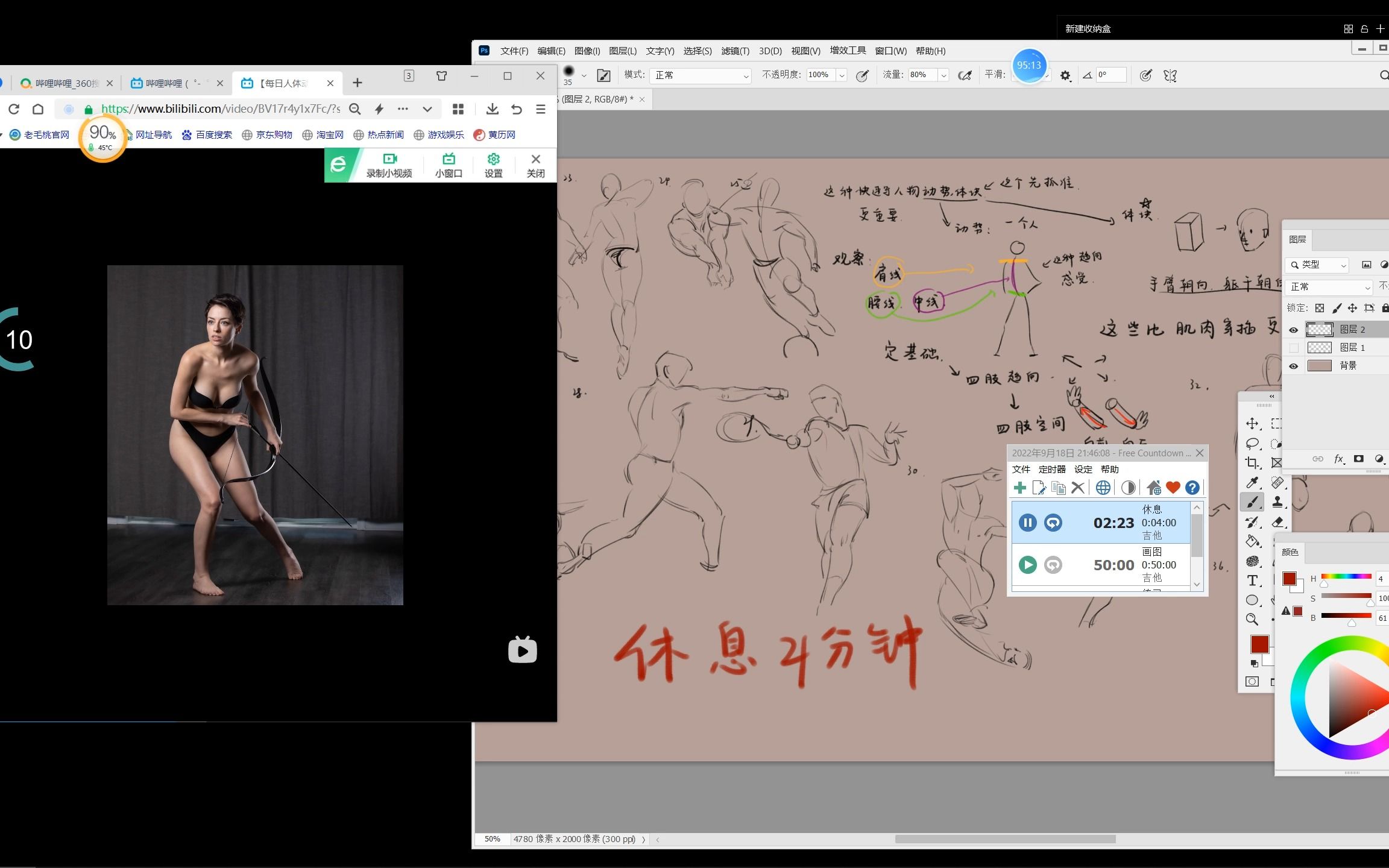Select the Eraser tool
Screen dimensions: 1389x868
pos(1277,522)
